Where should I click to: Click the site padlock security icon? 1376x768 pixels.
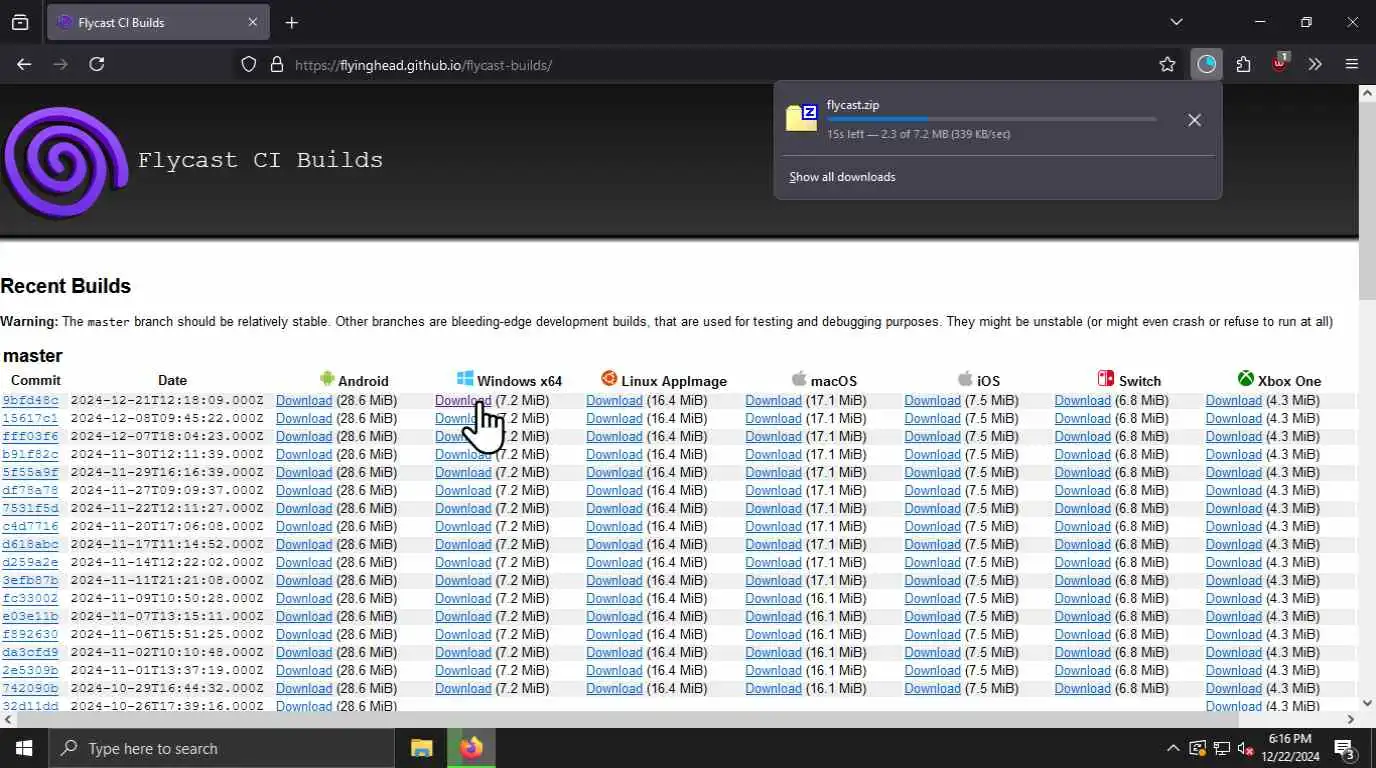tap(277, 64)
